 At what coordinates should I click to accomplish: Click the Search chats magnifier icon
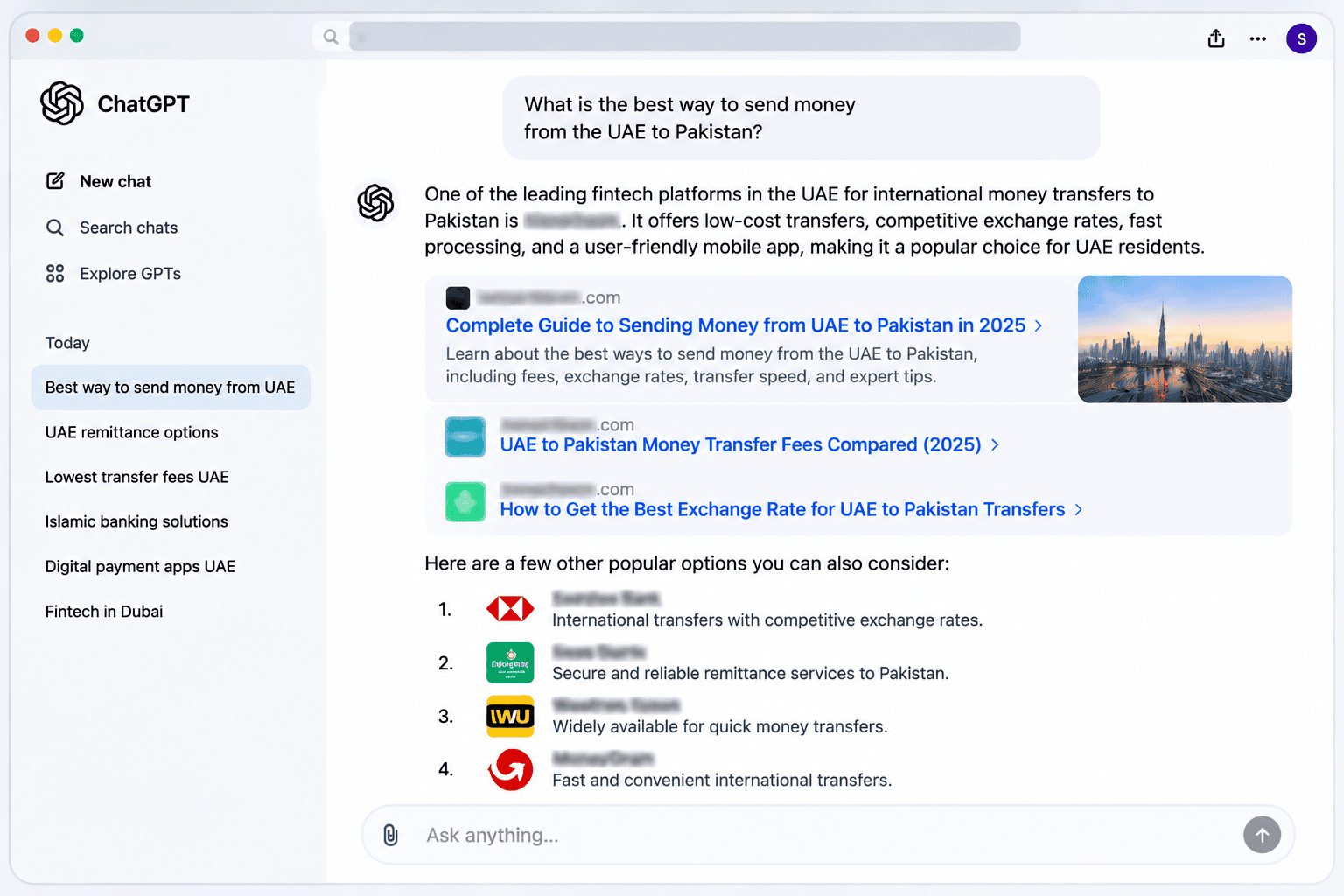(x=55, y=227)
